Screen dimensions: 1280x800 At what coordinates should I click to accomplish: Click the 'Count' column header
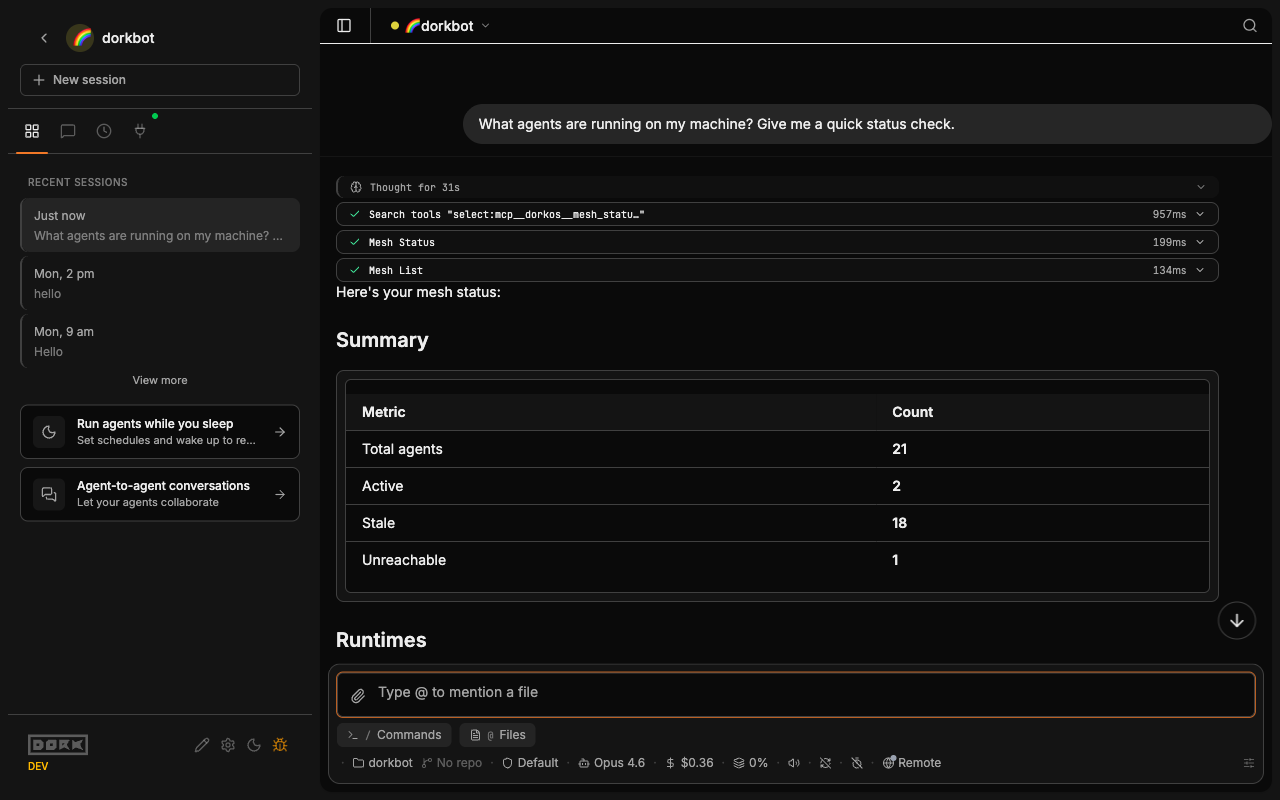point(913,412)
